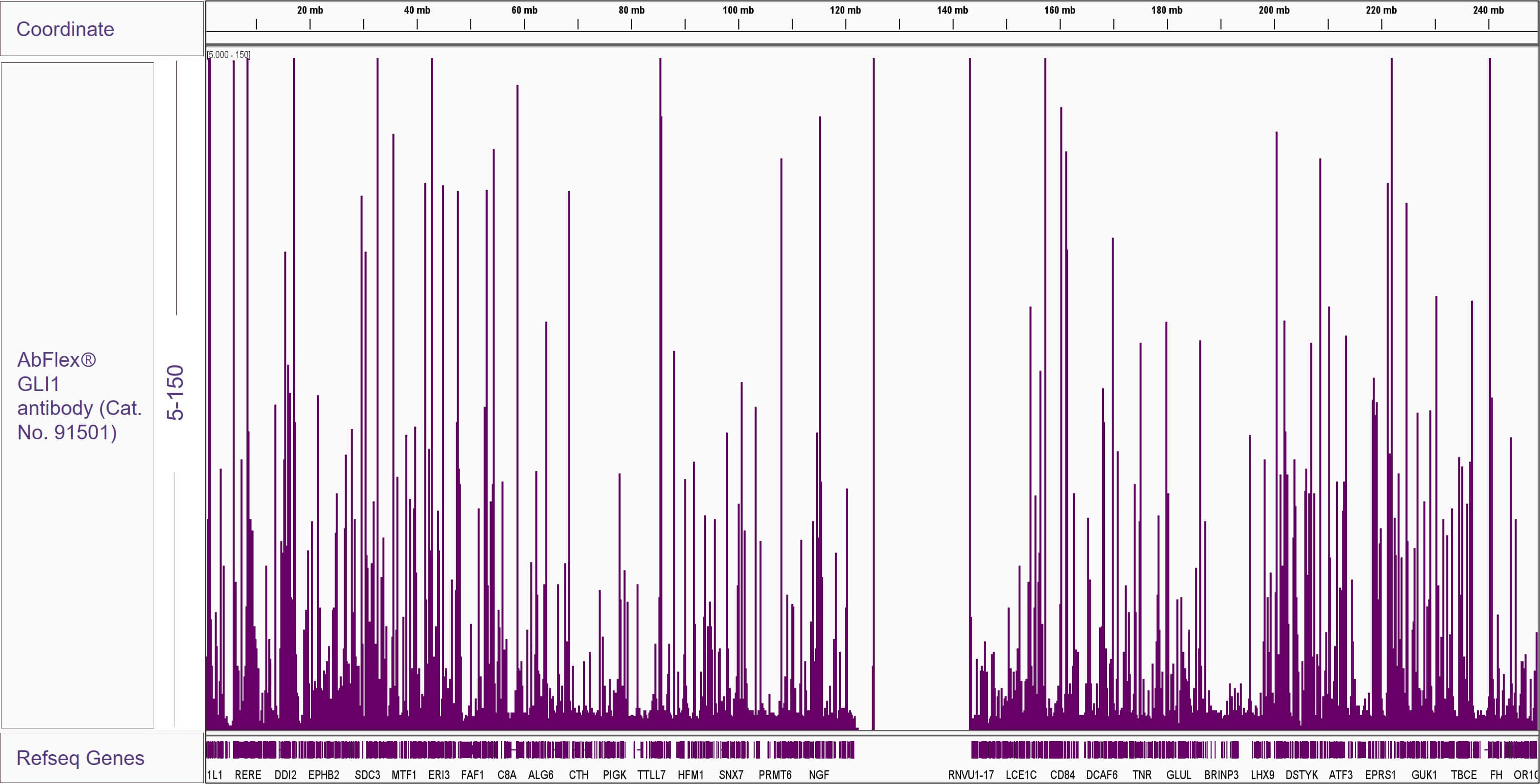1540x784 pixels.
Task: Select the PIGK gene label
Action: (x=615, y=774)
